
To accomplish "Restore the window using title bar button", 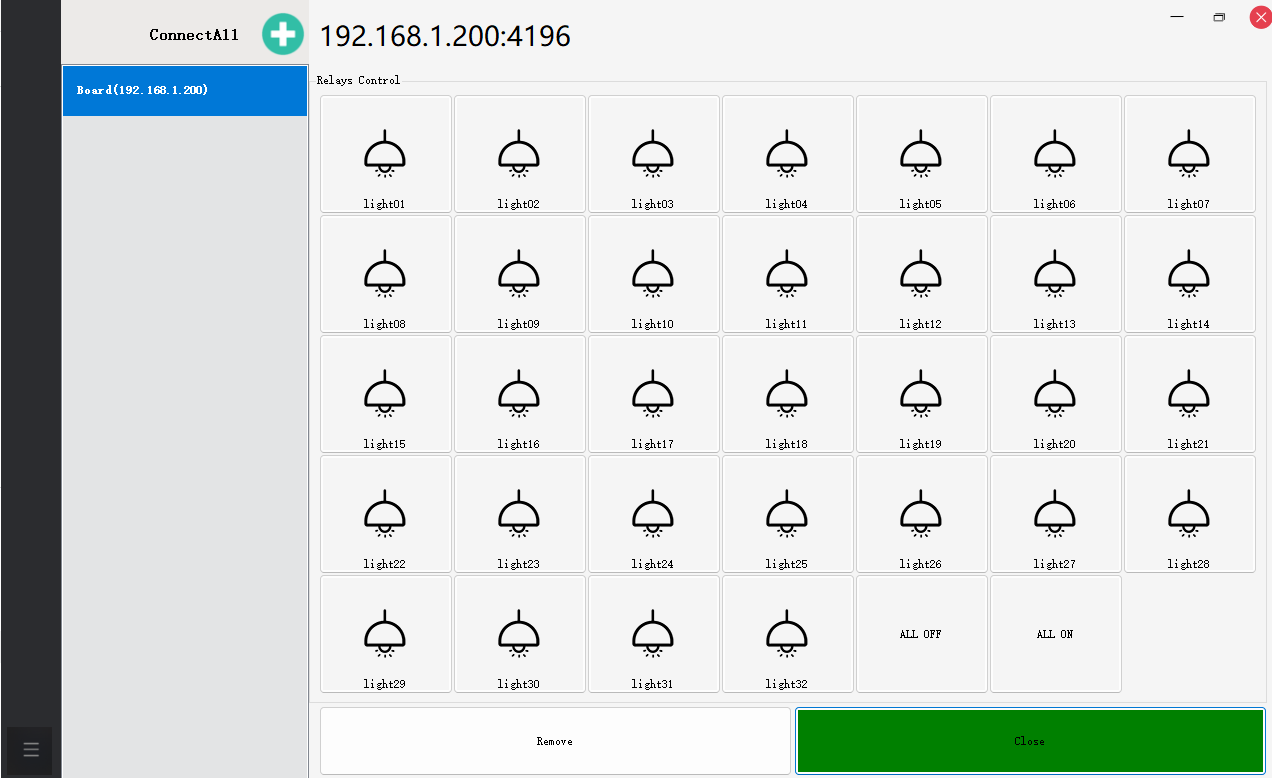I will 1219,17.
